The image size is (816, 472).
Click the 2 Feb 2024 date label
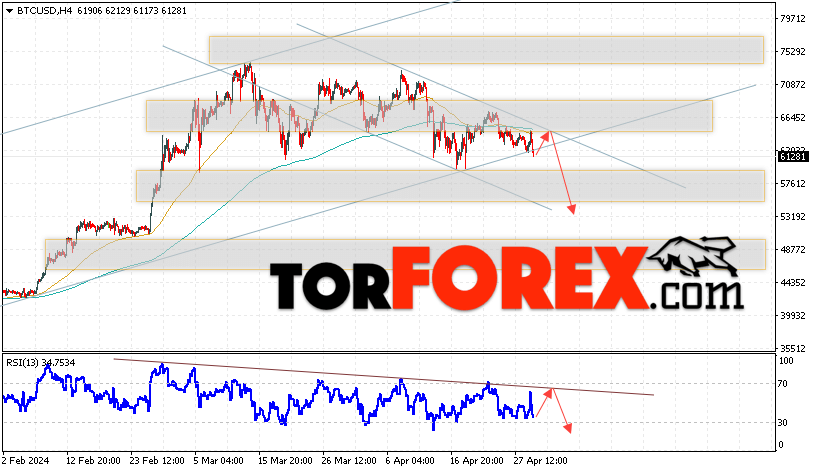26,461
